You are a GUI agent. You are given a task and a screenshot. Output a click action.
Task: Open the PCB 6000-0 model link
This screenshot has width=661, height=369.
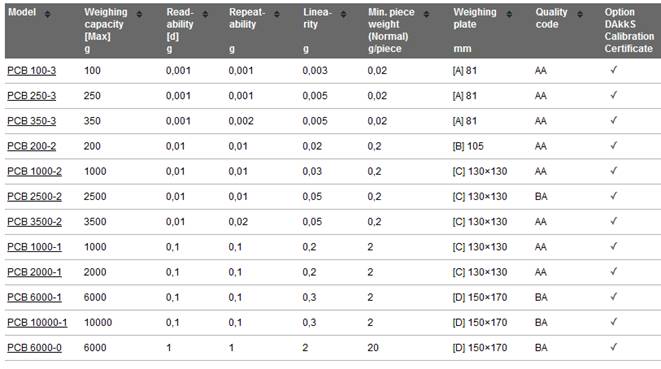point(35,348)
